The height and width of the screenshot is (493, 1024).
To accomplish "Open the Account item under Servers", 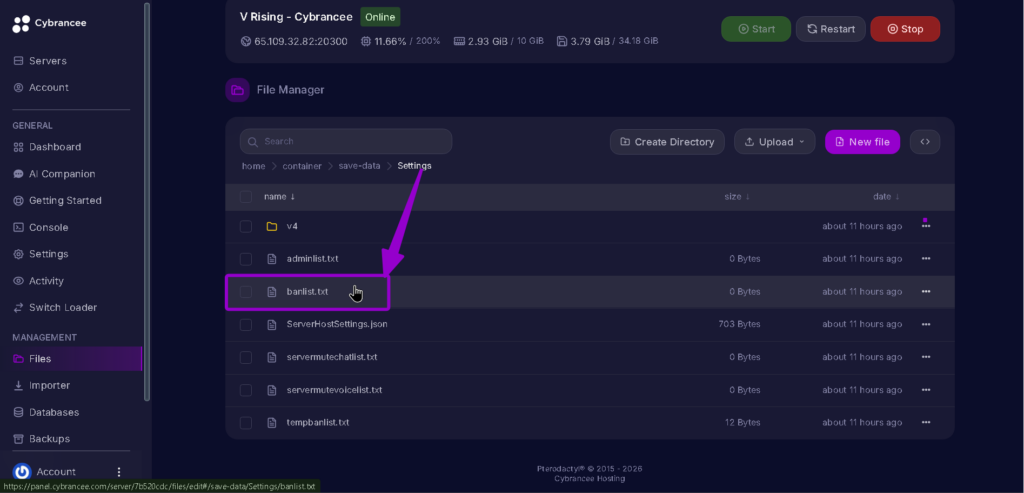I will tap(41, 87).
